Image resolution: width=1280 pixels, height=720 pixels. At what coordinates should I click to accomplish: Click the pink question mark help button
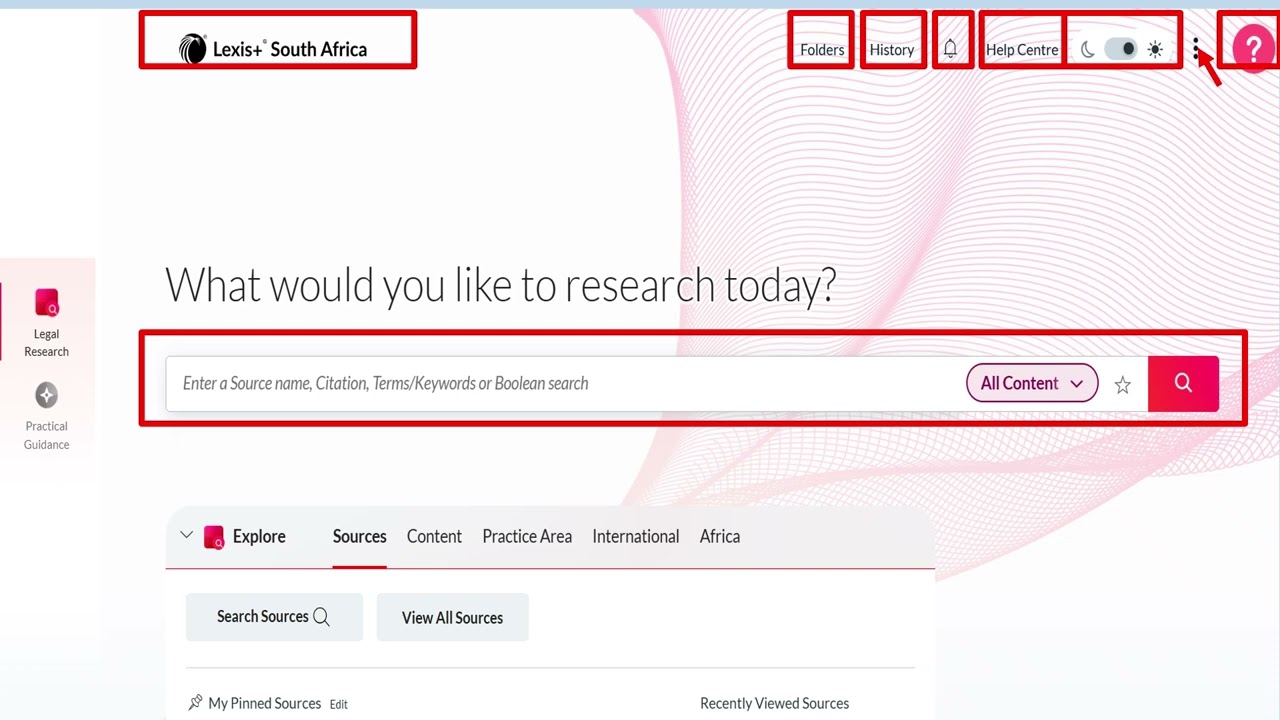tap(1253, 49)
